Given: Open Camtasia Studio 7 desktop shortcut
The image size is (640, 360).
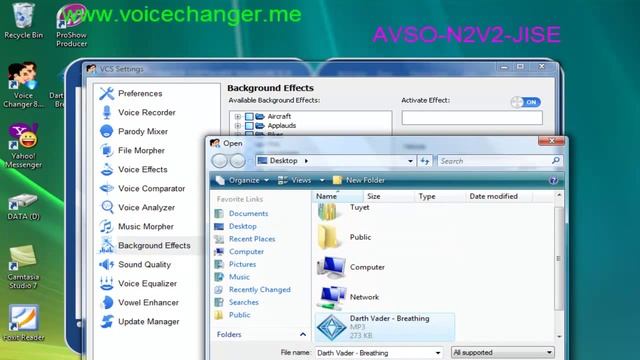Looking at the screenshot, I should 23,267.
